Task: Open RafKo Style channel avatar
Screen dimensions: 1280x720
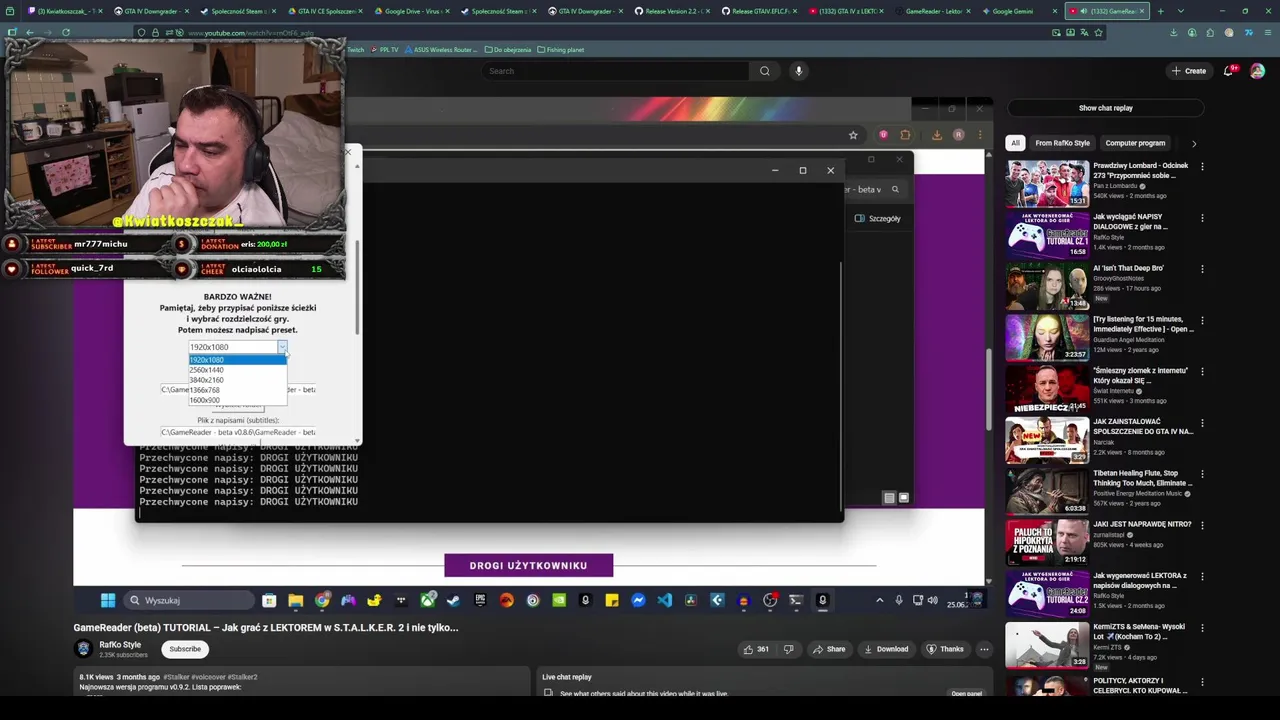Action: [x=84, y=649]
